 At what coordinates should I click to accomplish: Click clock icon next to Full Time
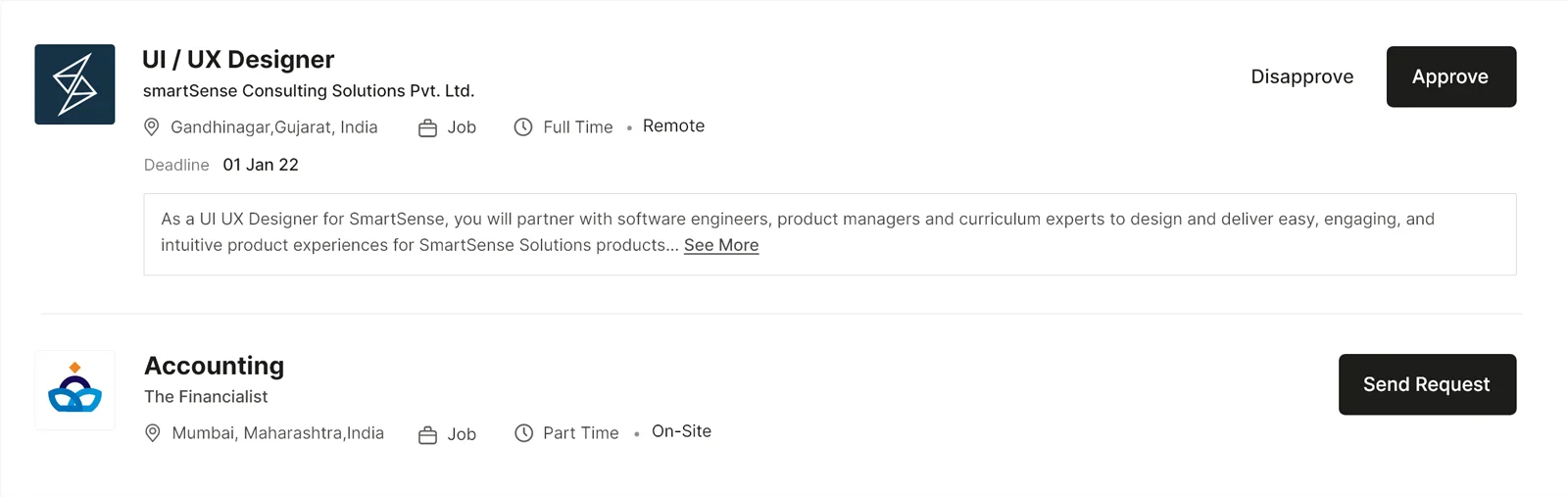(x=523, y=127)
